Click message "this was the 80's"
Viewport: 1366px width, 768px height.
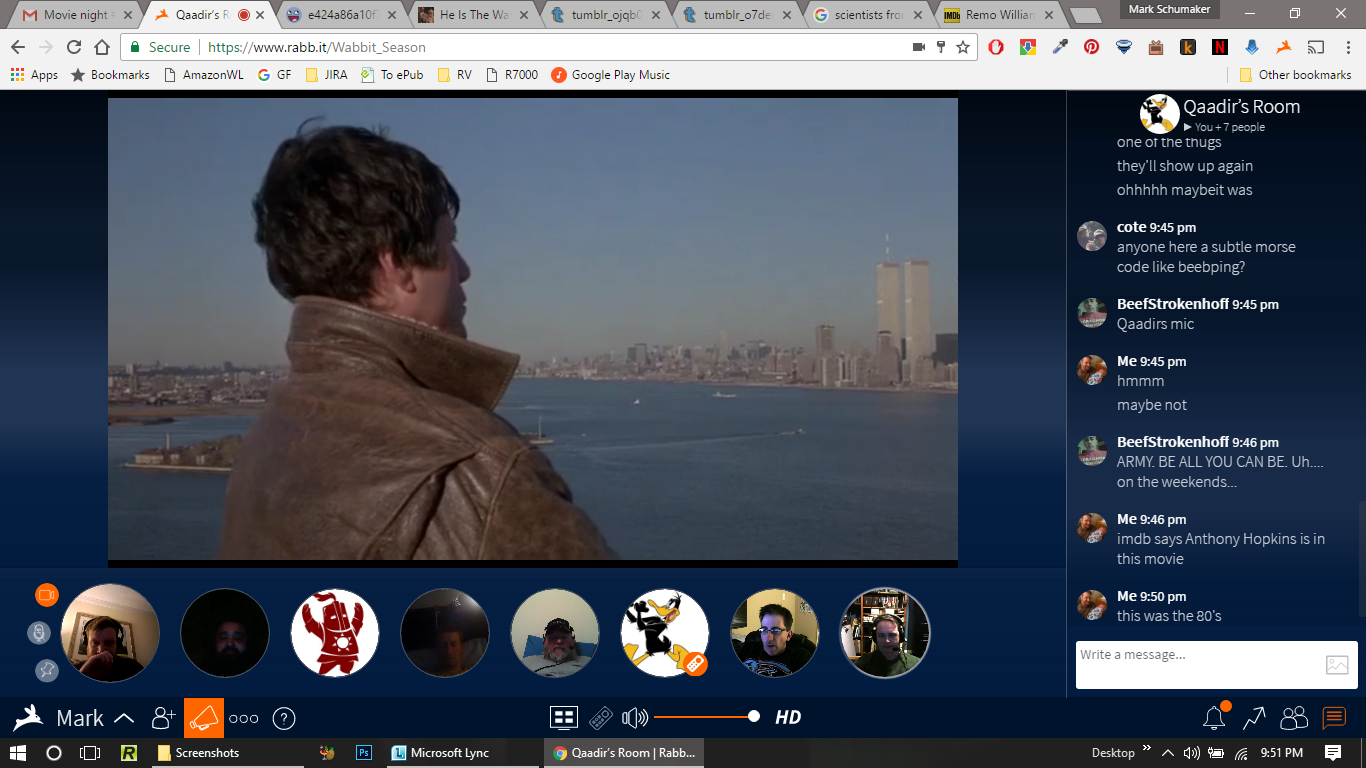(1169, 616)
